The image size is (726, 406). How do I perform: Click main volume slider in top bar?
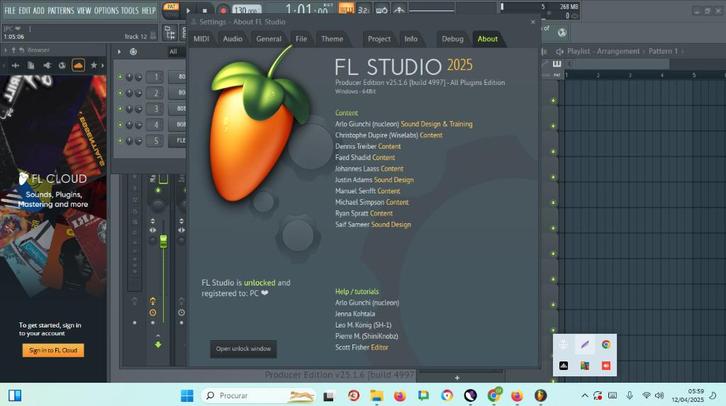coord(432,10)
